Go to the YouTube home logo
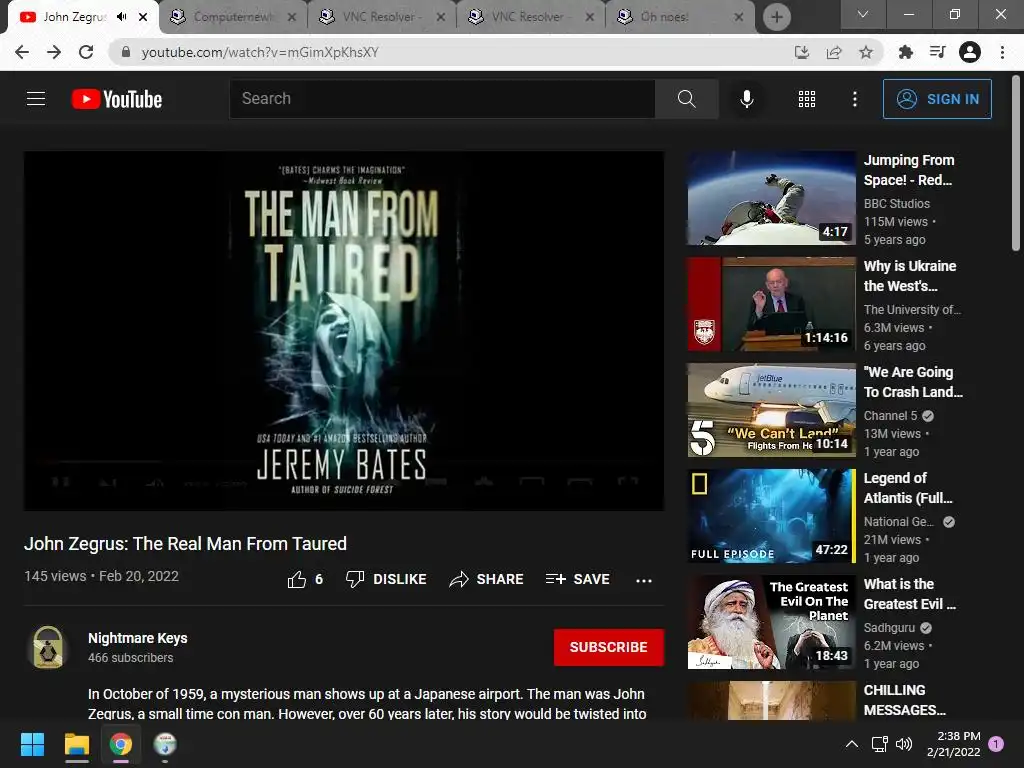 coord(117,99)
